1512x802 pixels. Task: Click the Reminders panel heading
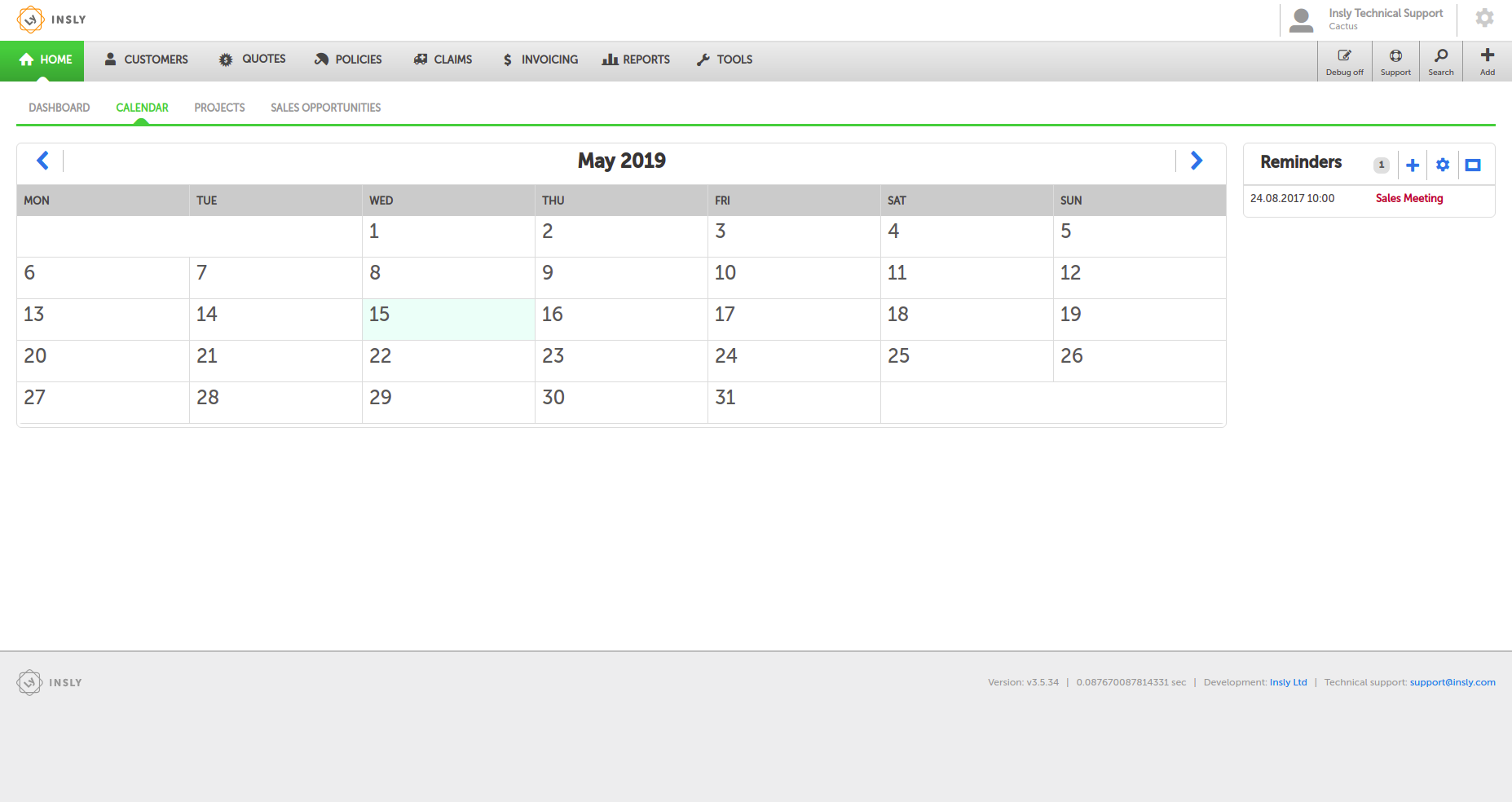click(1301, 162)
